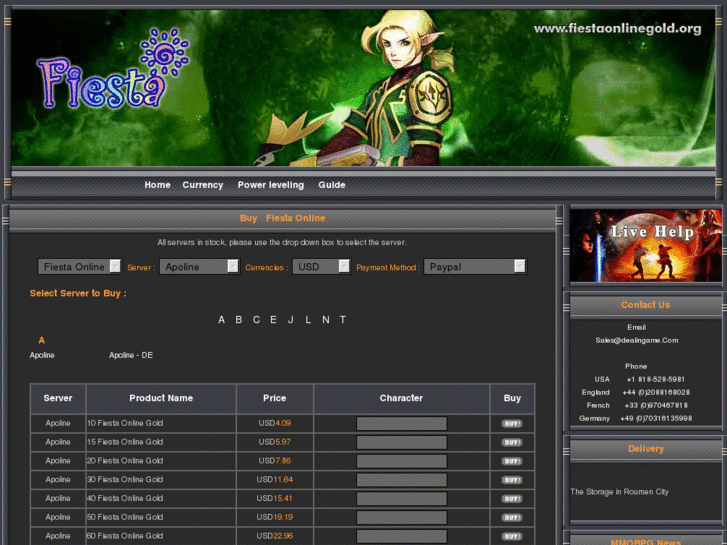This screenshot has width=727, height=545.
Task: Click Buy for 40 Fiesta Online Gold
Action: [512, 499]
